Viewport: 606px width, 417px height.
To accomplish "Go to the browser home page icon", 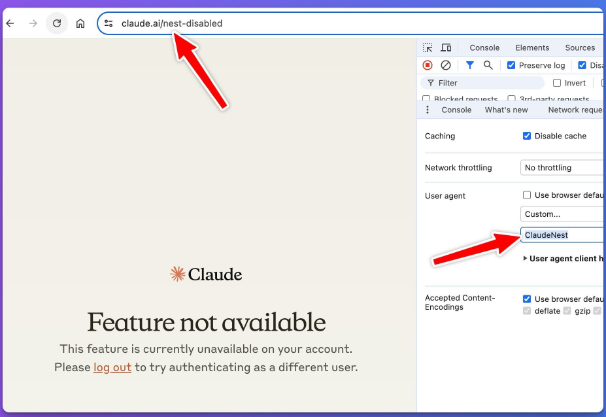I will click(80, 23).
